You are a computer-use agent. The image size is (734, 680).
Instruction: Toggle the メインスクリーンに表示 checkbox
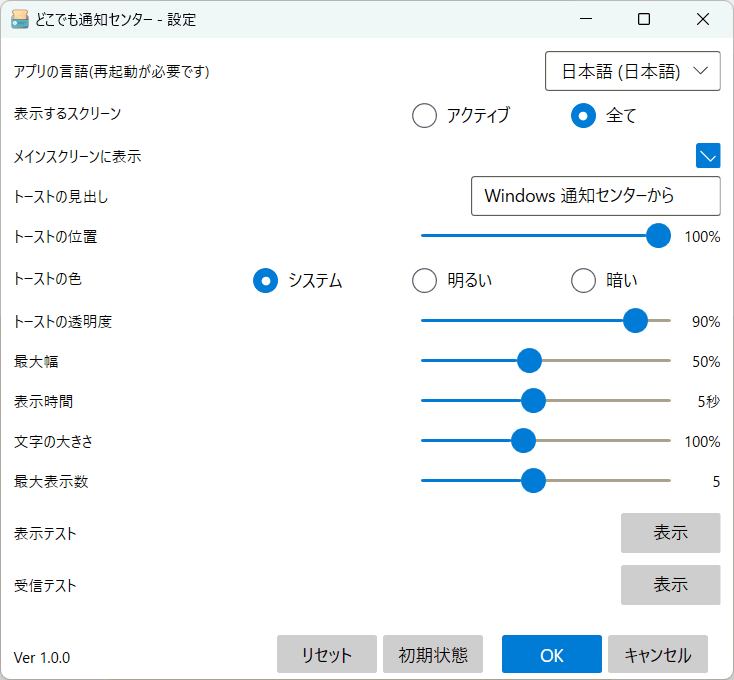708,156
